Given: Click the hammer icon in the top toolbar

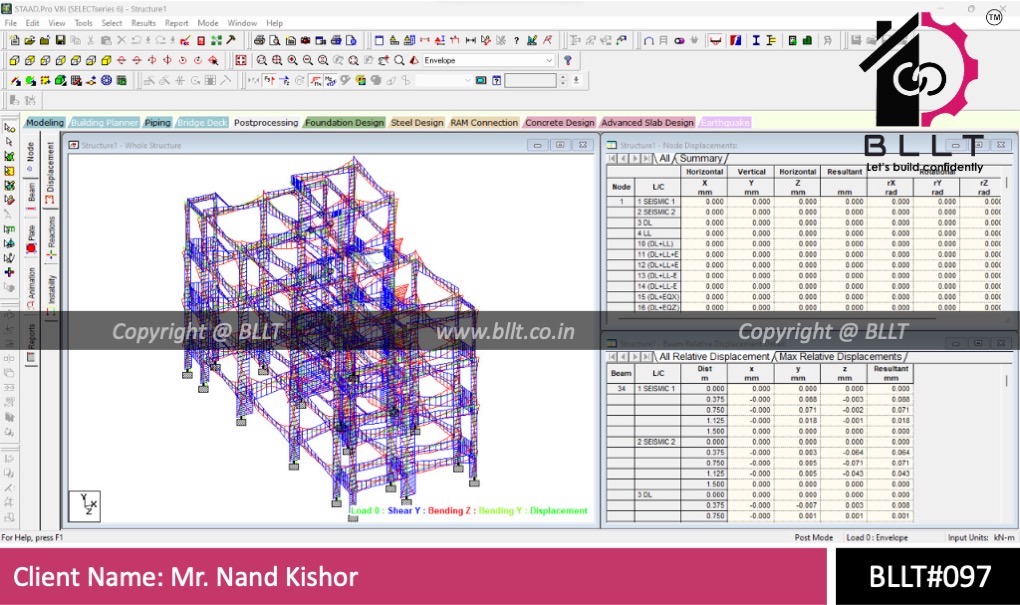Looking at the screenshot, I should point(231,40).
